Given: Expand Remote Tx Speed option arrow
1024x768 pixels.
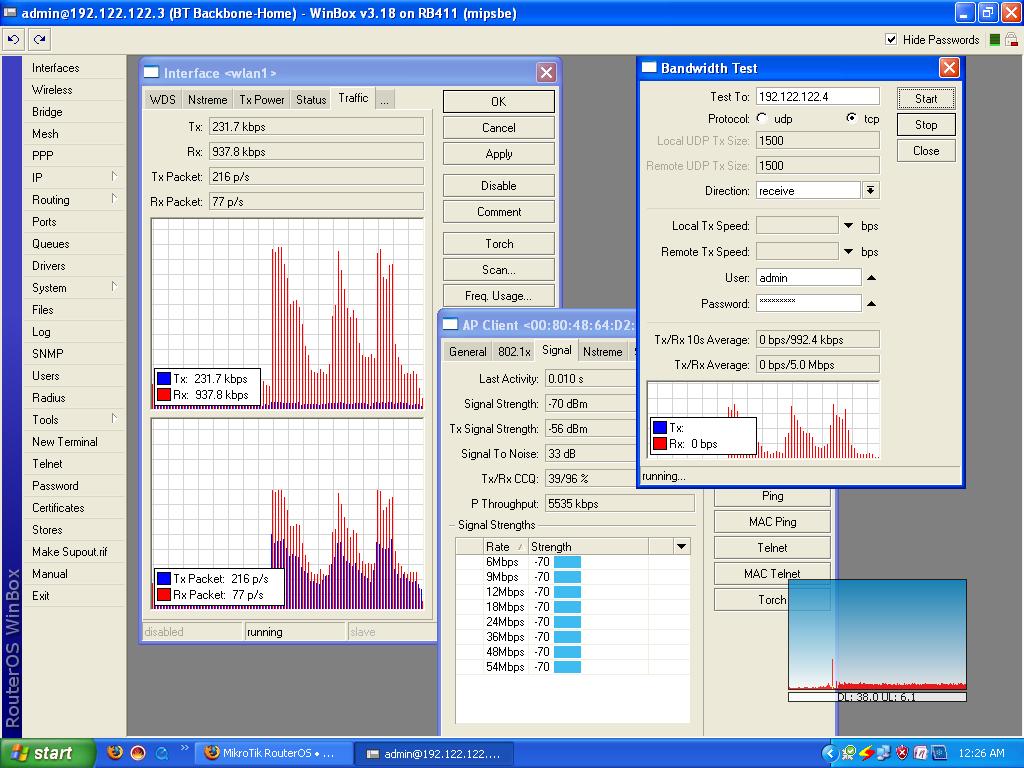Looking at the screenshot, I should click(848, 251).
